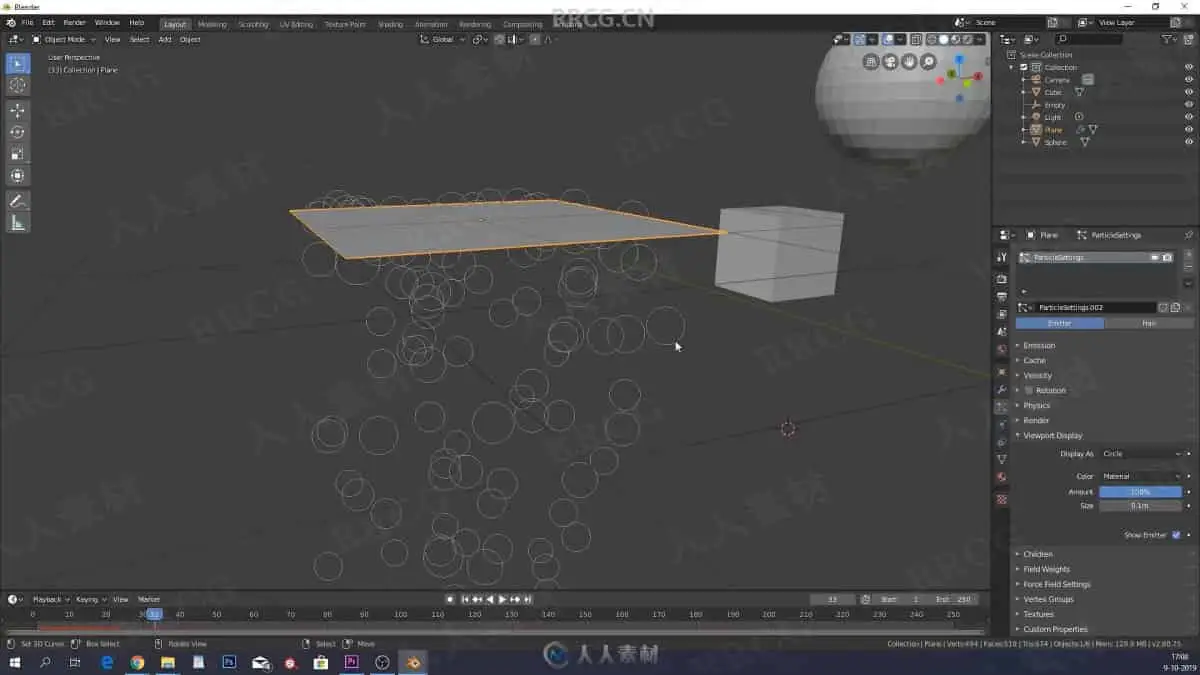
Task: Activate the Scale tool
Action: [x=17, y=154]
